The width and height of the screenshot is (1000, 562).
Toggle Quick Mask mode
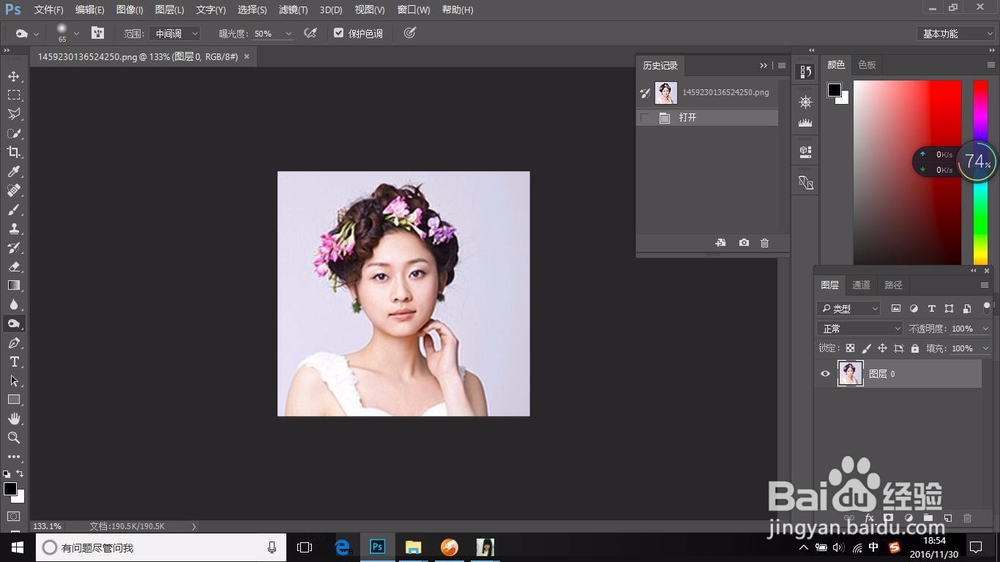(13, 516)
